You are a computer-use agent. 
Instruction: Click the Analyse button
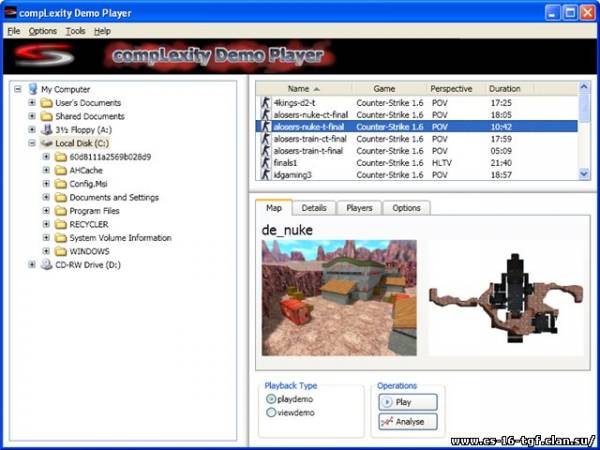(408, 422)
